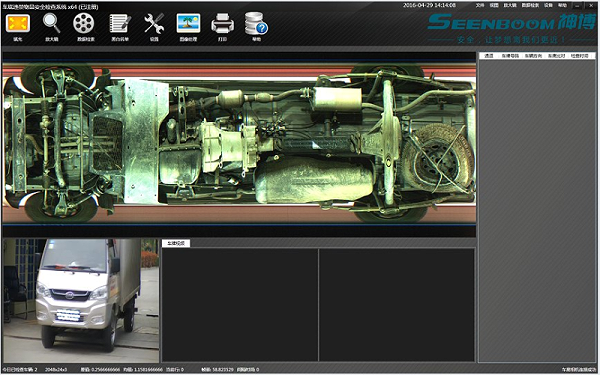Activate the magnifying glass tool
600x375 pixels.
click(x=51, y=24)
